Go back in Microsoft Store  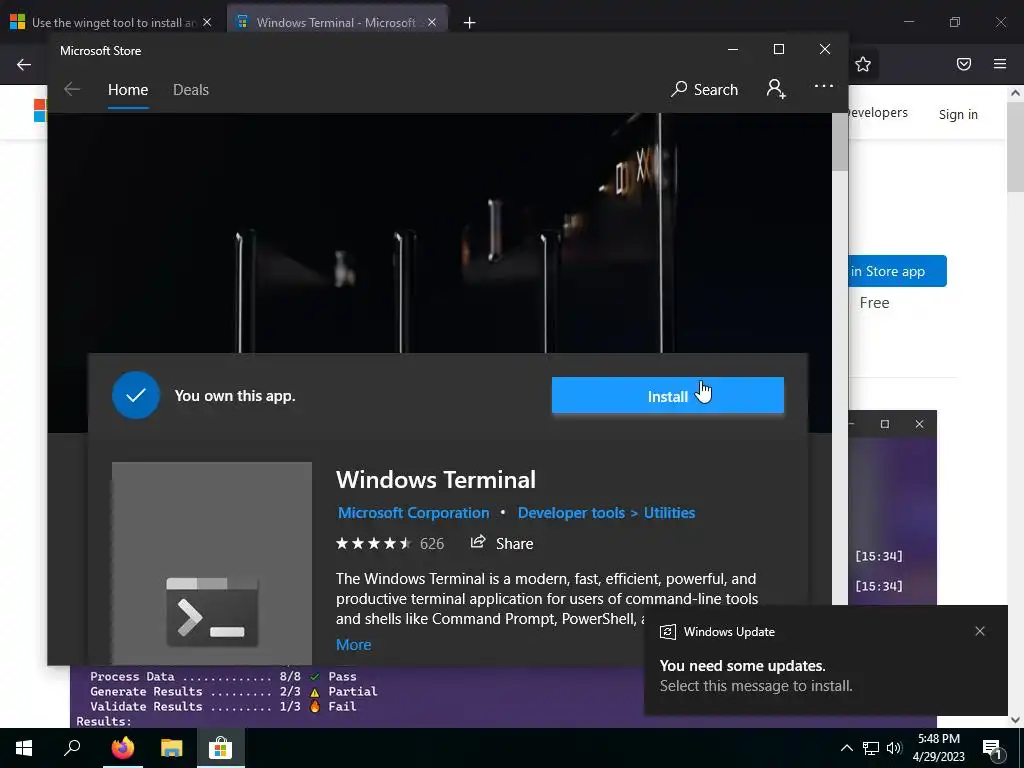coord(72,89)
